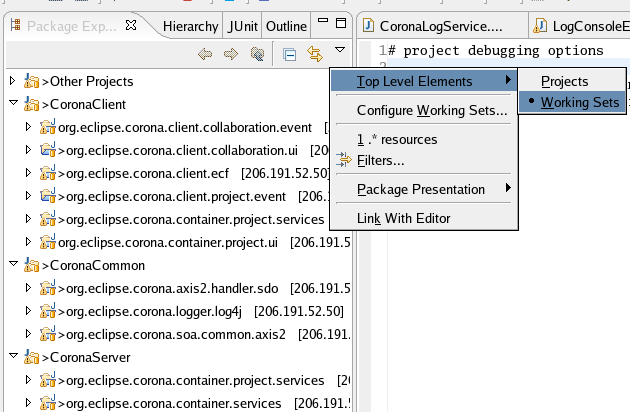Collapse the CoronaClient working set

point(14,103)
